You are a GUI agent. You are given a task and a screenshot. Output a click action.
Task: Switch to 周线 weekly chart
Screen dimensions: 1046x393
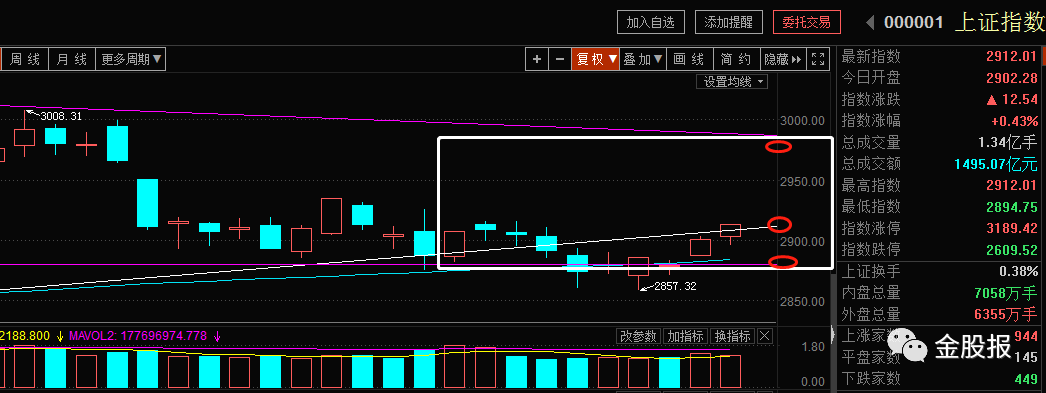coord(25,59)
